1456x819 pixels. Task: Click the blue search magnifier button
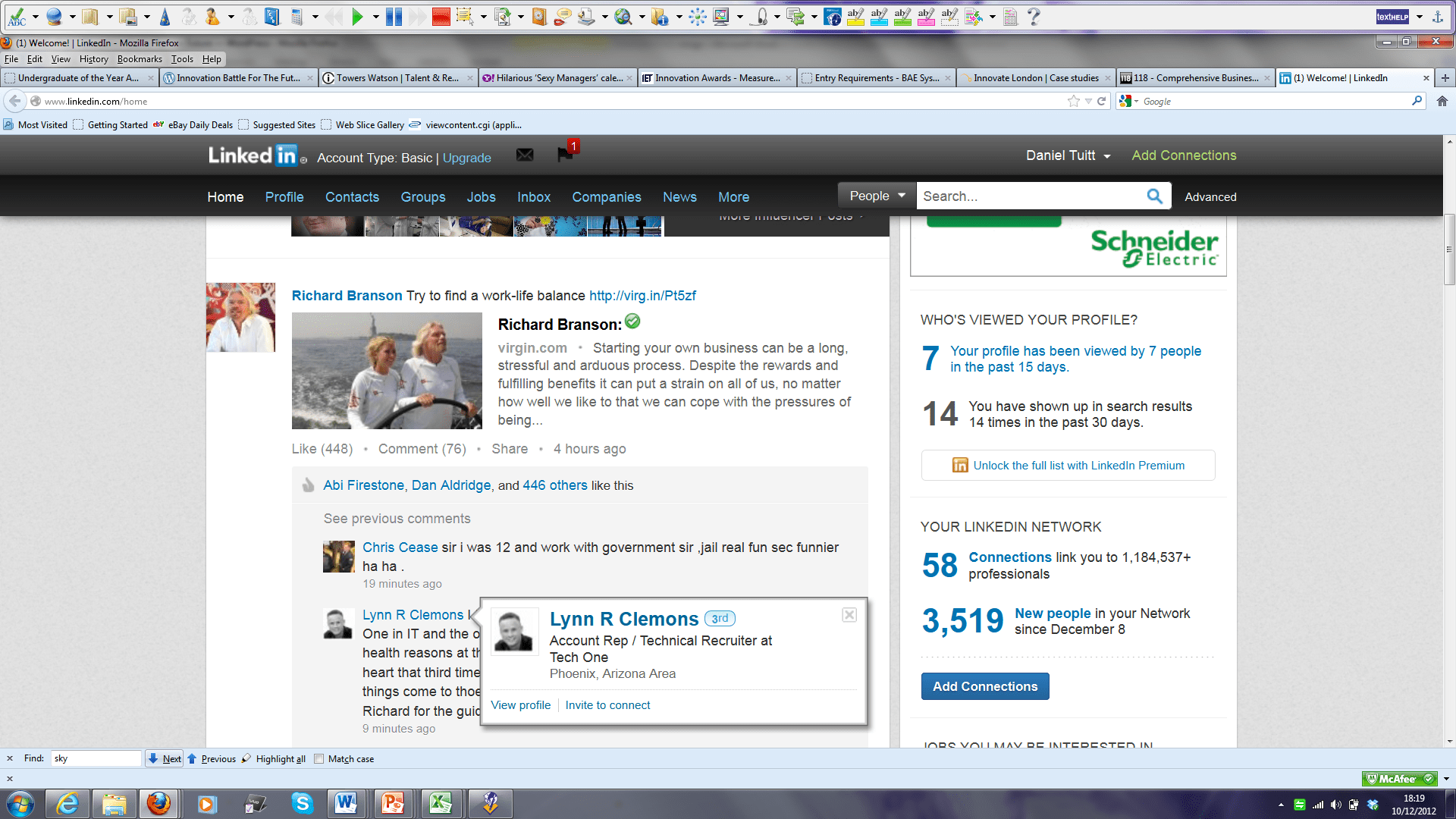(1154, 196)
